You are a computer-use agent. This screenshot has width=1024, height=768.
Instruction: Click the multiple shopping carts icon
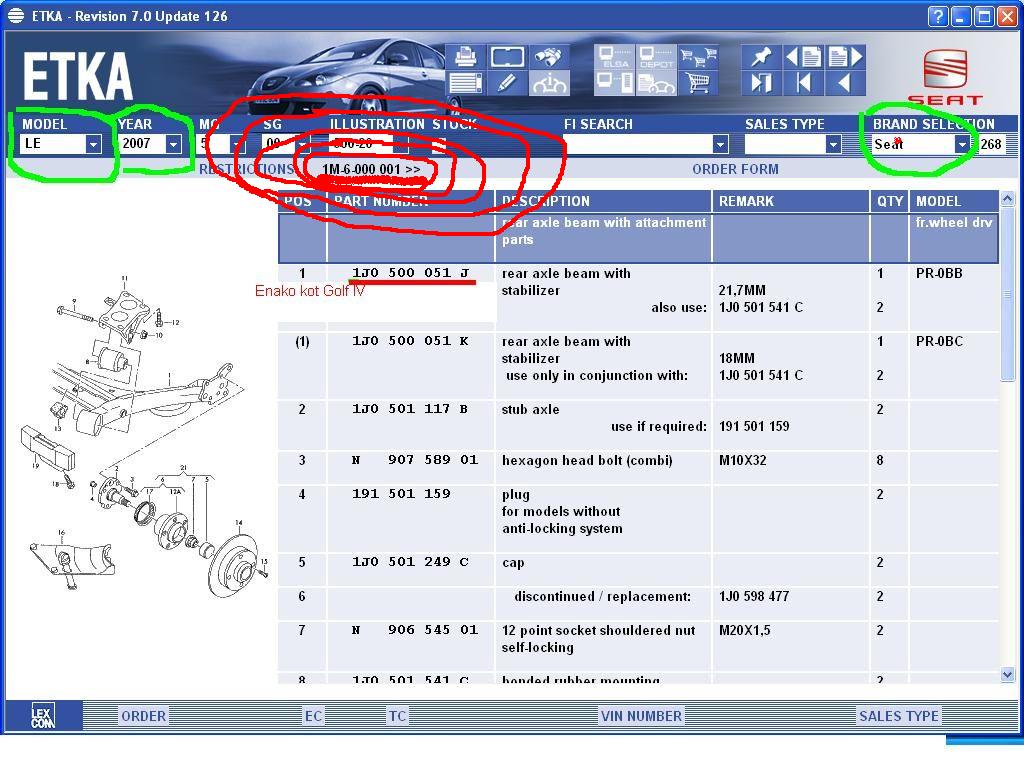click(x=697, y=57)
